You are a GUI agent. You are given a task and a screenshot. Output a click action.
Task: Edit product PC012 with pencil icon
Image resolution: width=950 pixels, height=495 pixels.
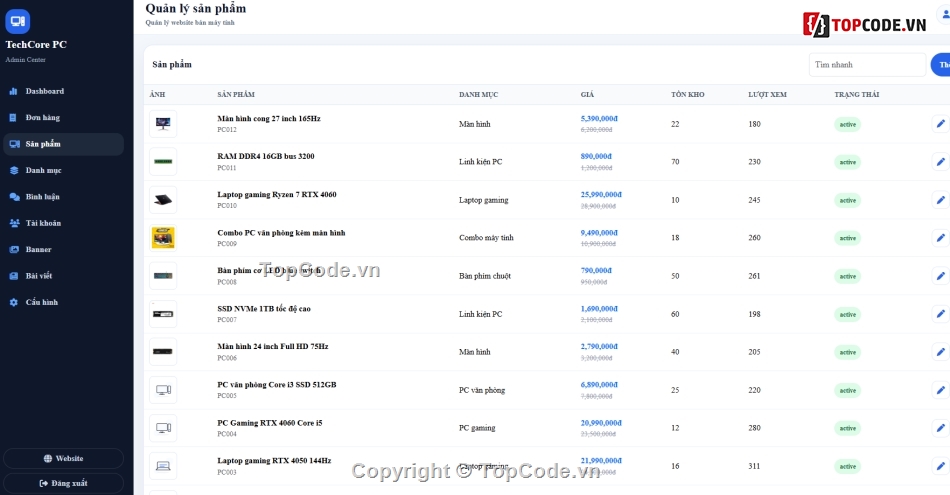click(940, 124)
